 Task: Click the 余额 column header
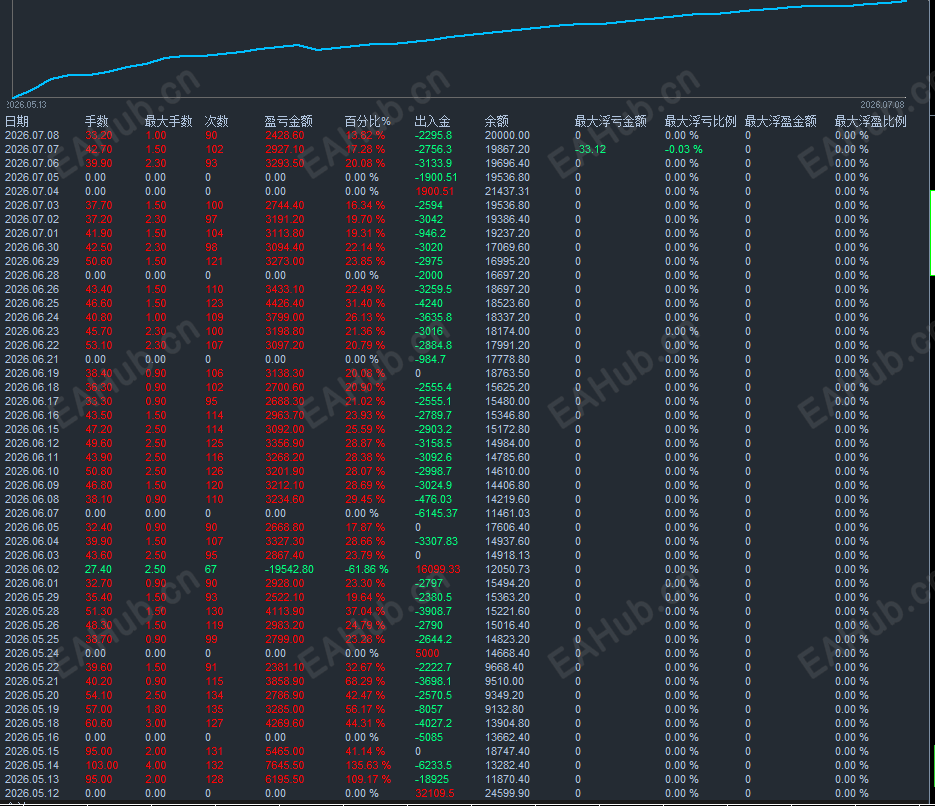[x=497, y=122]
